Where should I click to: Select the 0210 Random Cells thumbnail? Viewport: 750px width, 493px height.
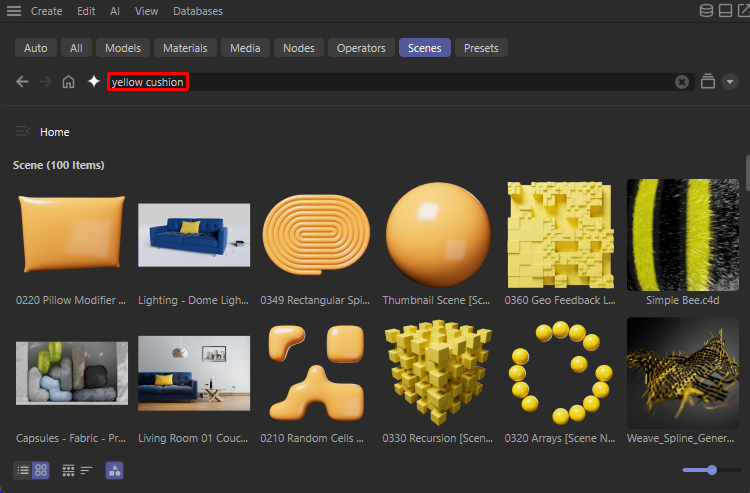click(x=316, y=373)
